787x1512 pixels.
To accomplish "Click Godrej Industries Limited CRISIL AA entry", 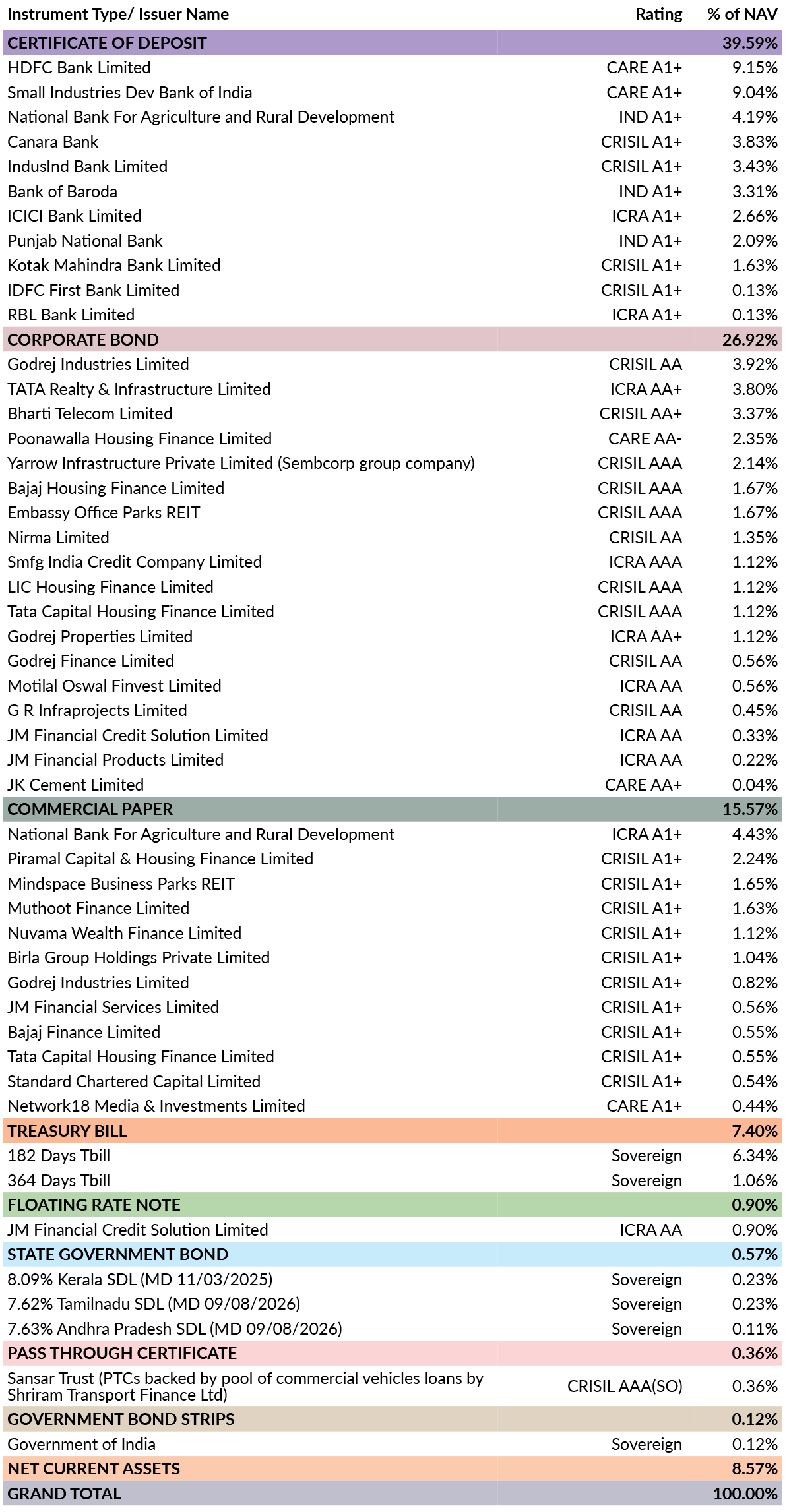I will pyautogui.click(x=392, y=364).
